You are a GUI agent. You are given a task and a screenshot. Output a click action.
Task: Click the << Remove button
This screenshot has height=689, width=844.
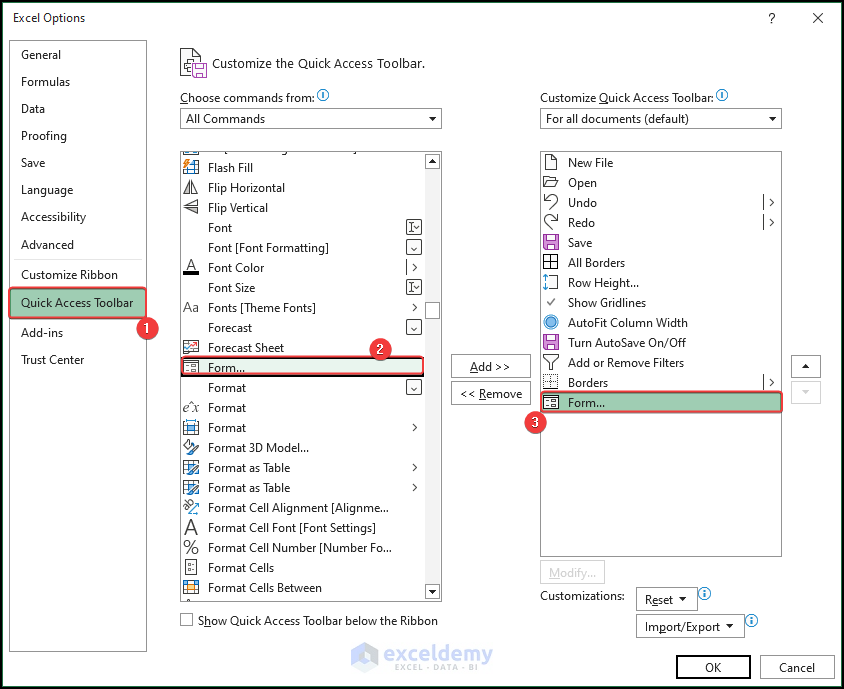490,393
